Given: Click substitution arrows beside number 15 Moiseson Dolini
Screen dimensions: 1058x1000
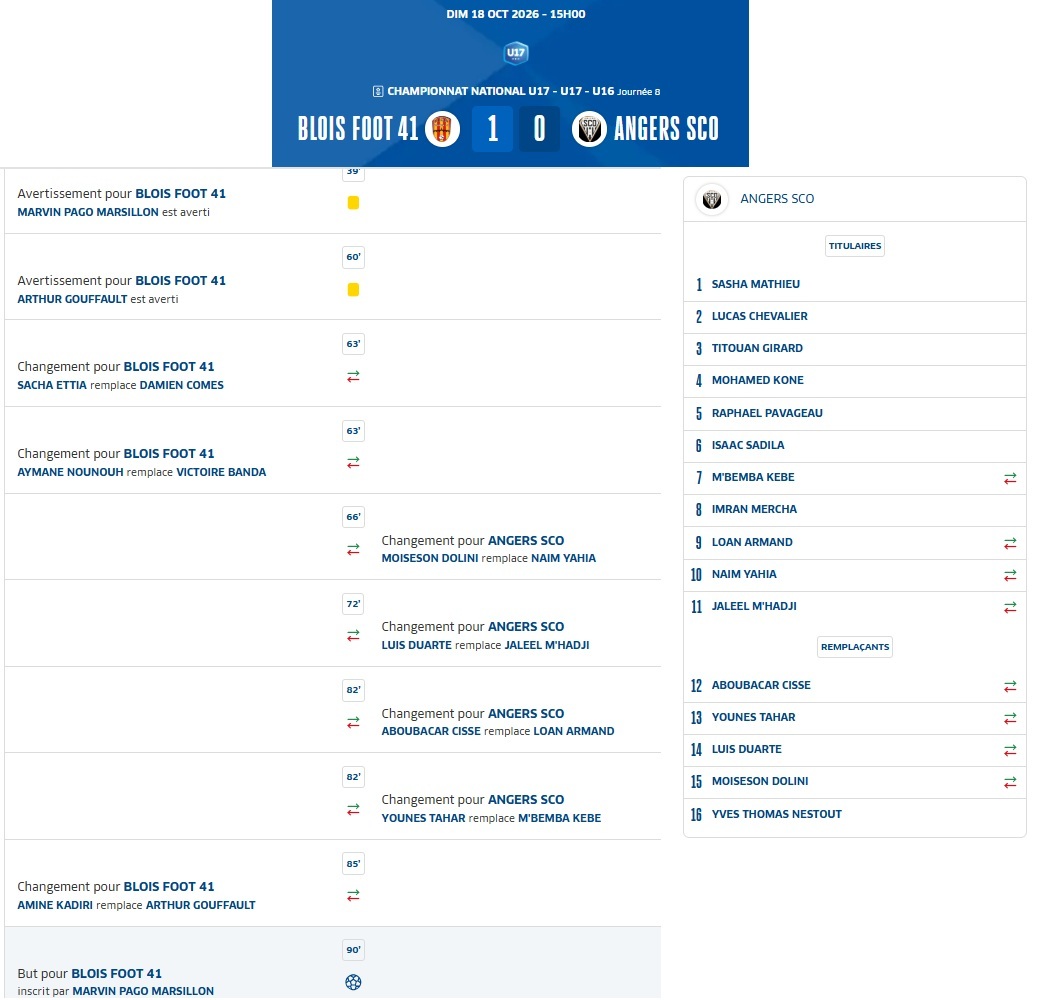Looking at the screenshot, I should tap(1010, 782).
